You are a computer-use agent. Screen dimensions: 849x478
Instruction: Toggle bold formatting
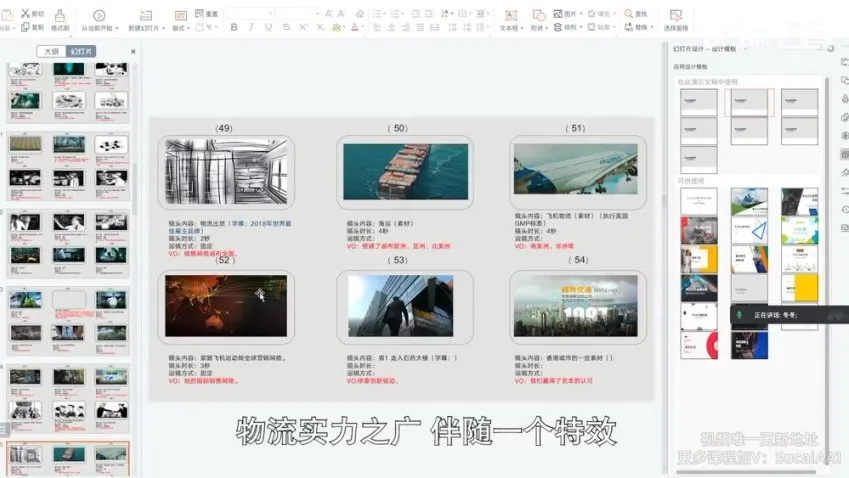click(234, 27)
